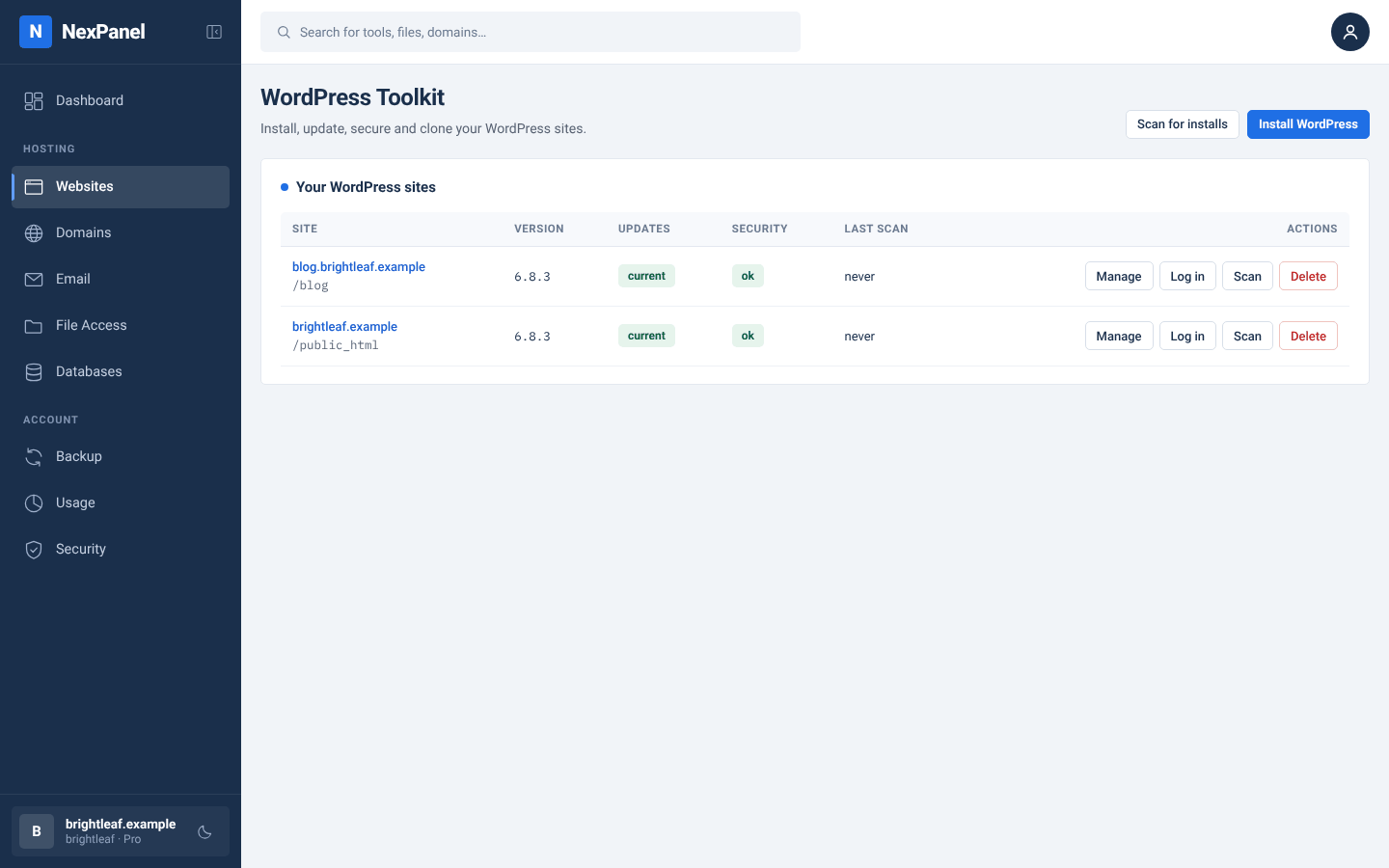Log in to blog.brightleaf.example WordPress

(x=1187, y=277)
